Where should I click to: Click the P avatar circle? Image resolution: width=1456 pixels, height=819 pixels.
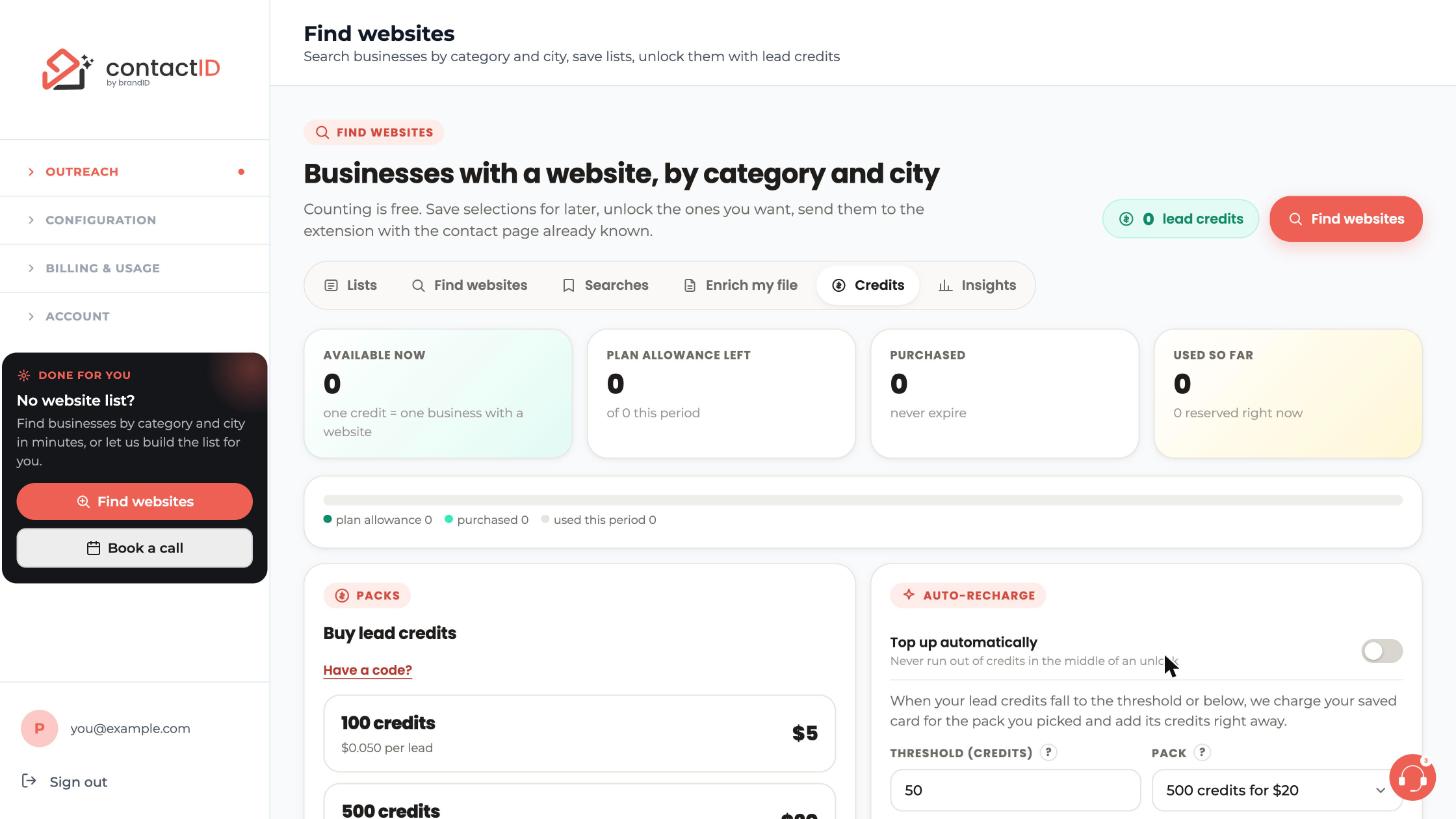click(39, 728)
